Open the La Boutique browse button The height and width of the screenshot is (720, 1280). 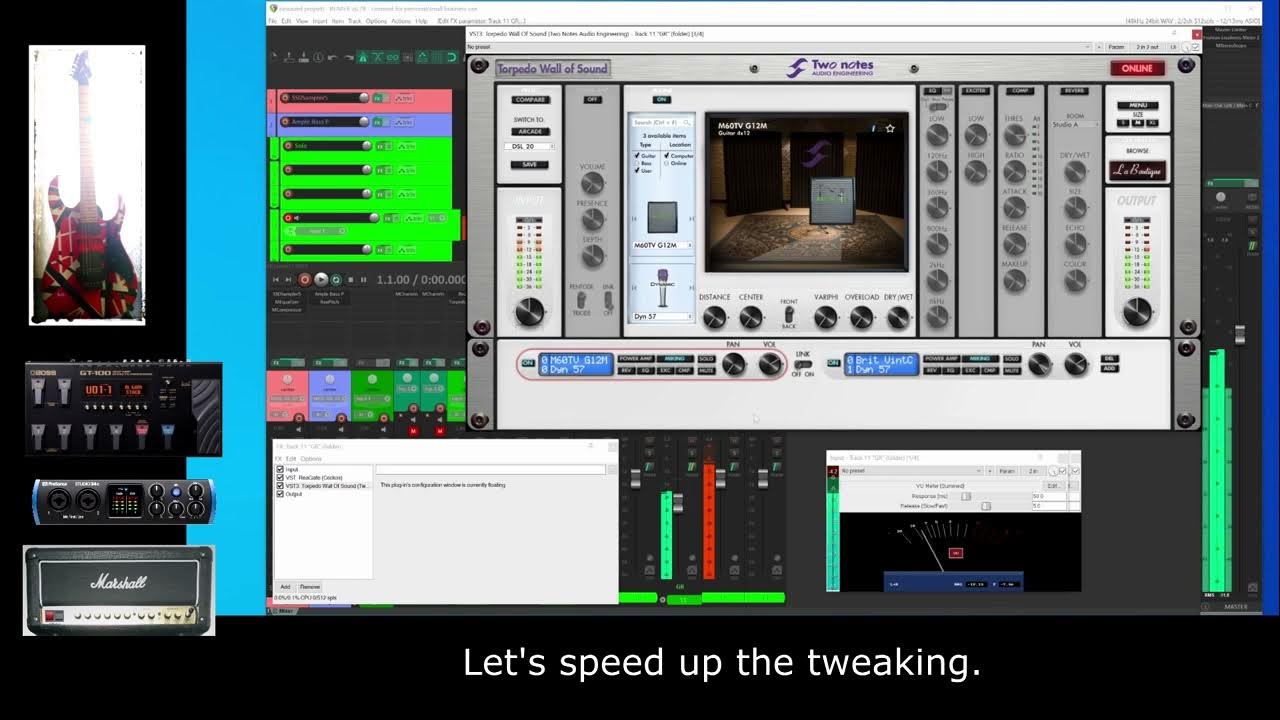coord(1136,171)
